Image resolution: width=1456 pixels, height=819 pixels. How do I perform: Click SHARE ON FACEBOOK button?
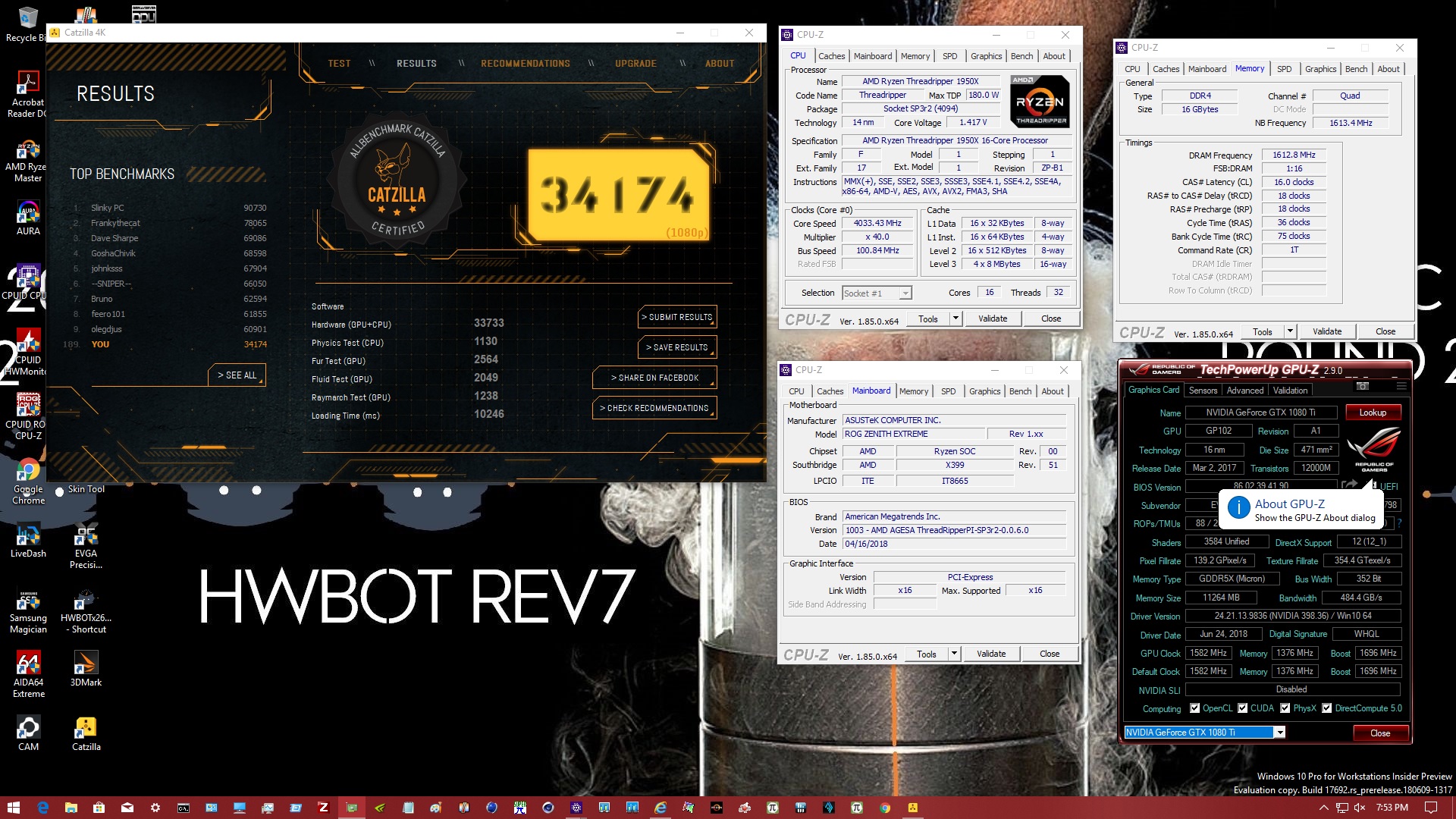654,378
